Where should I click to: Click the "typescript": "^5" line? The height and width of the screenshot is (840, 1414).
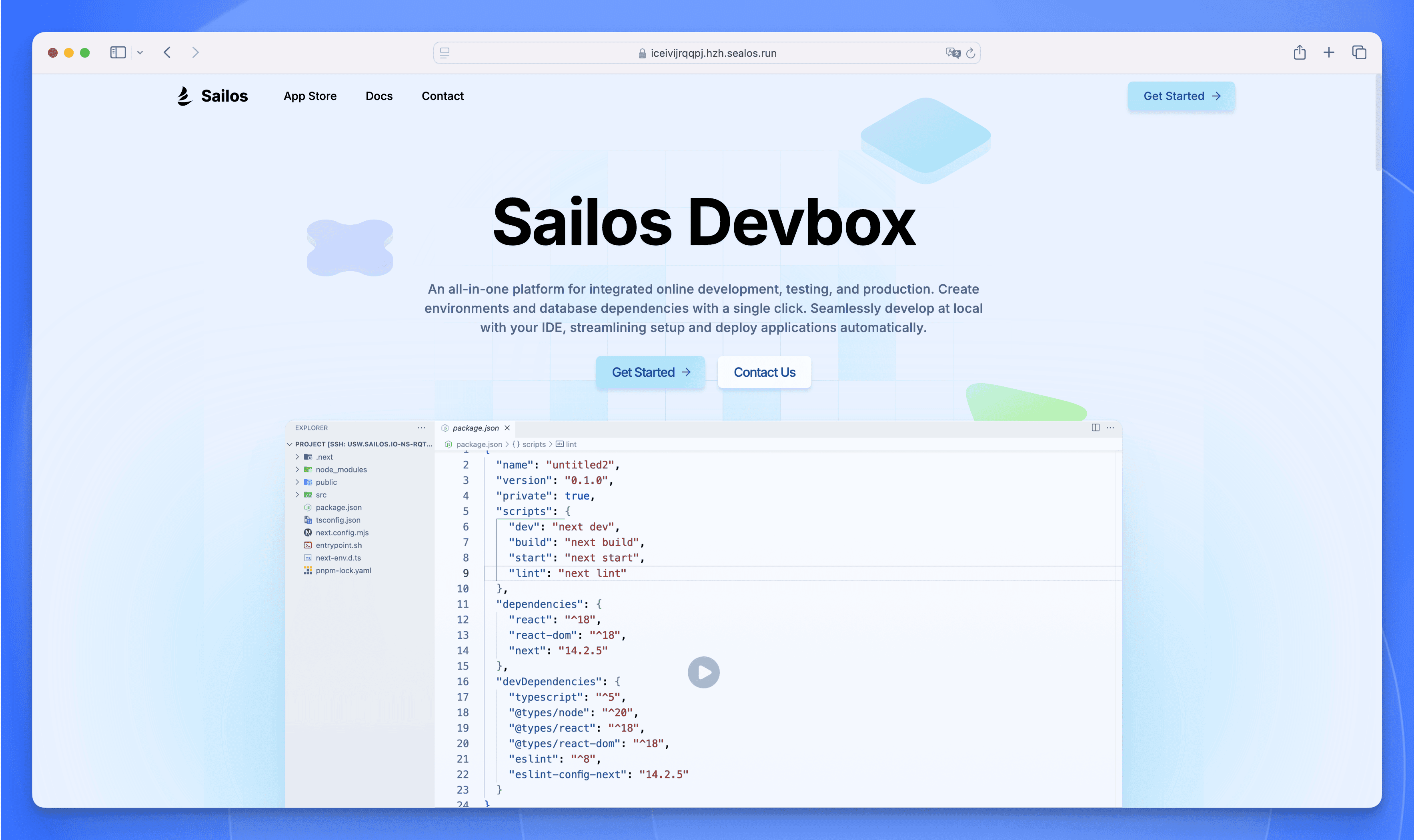click(x=567, y=697)
